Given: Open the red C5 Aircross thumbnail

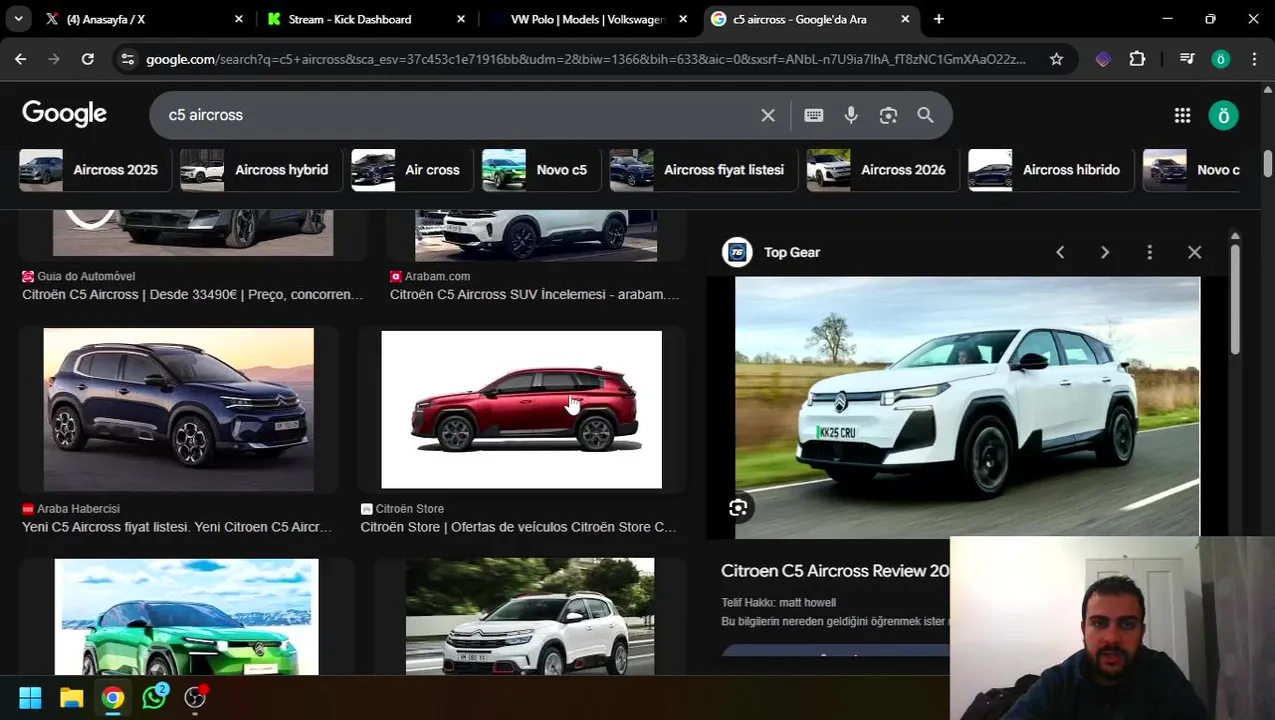Looking at the screenshot, I should tap(521, 409).
